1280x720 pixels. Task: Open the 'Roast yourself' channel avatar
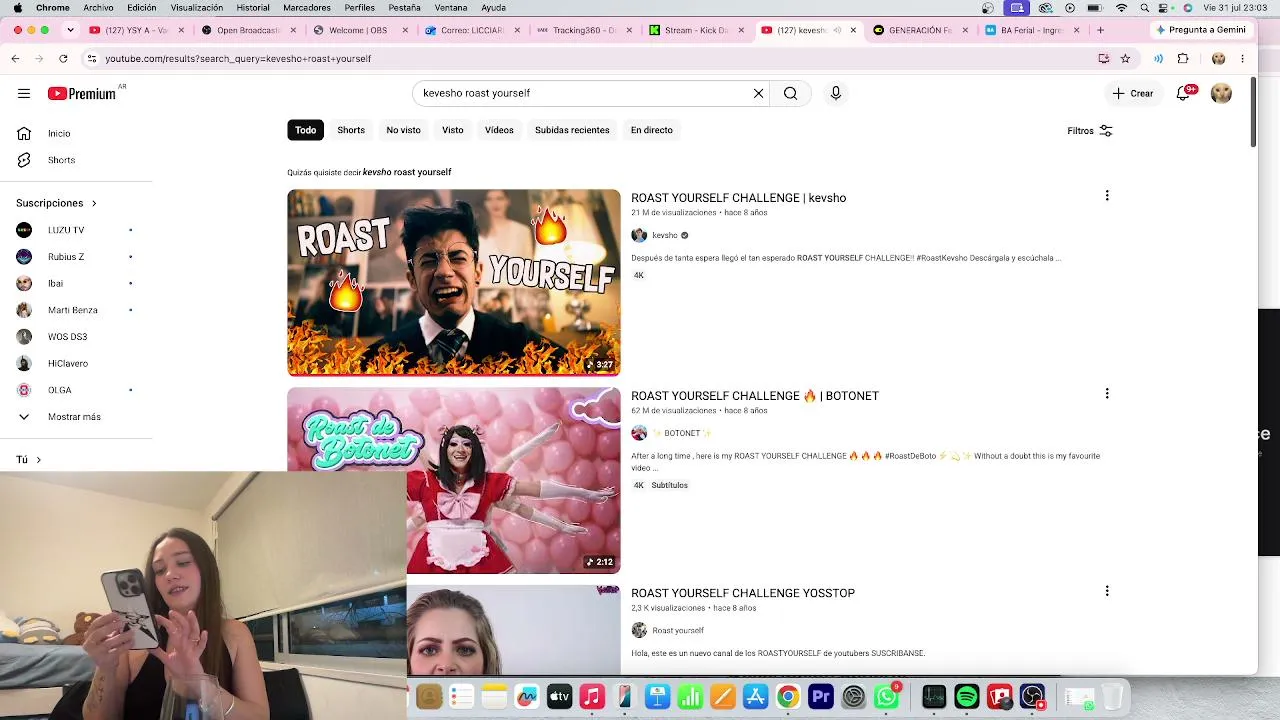[639, 630]
